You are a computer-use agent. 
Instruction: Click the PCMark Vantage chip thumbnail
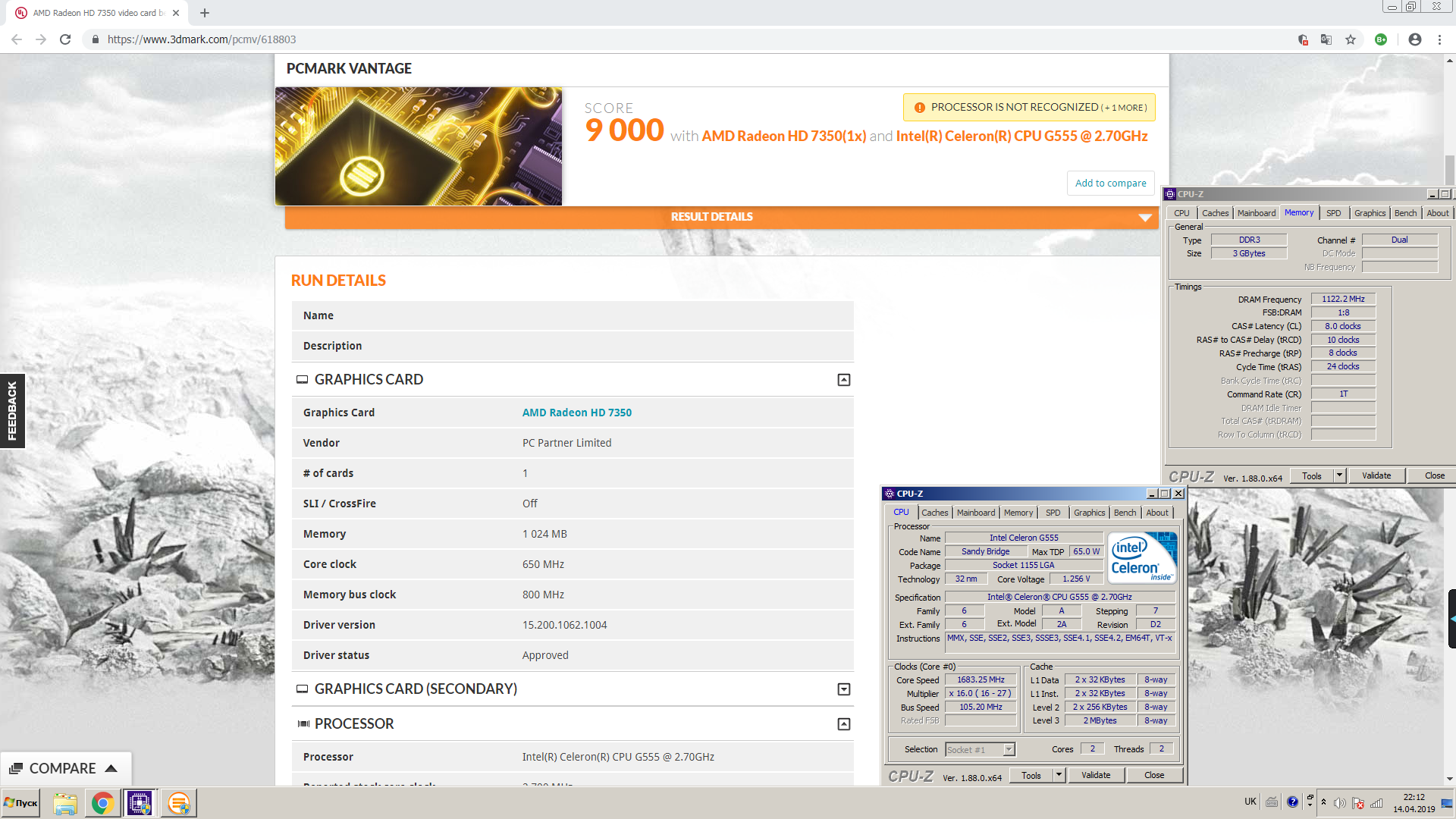point(419,146)
